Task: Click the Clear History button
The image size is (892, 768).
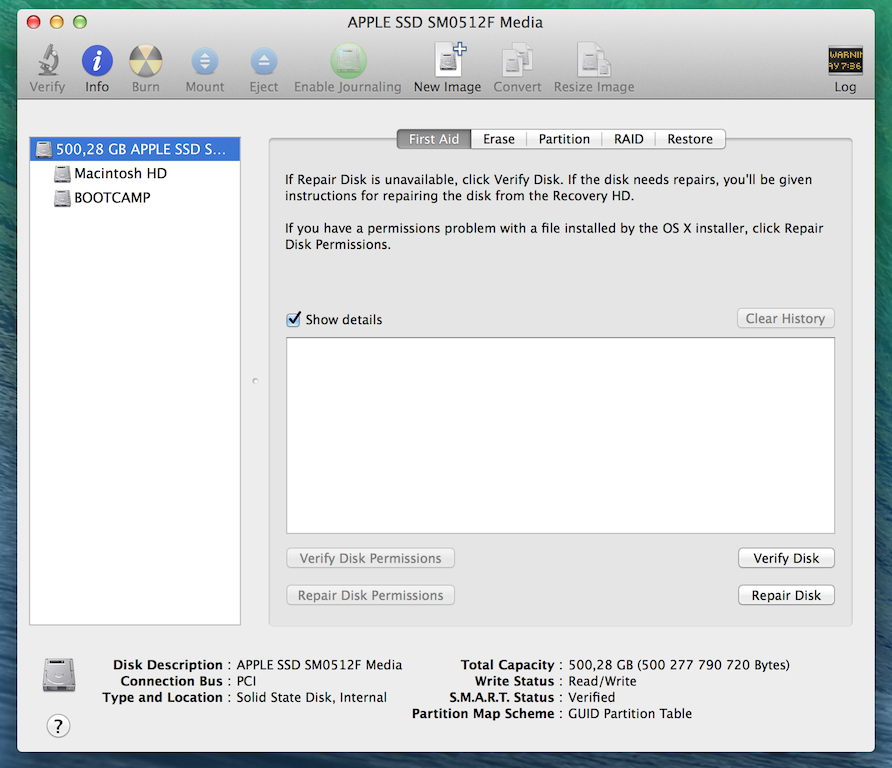Action: click(786, 319)
